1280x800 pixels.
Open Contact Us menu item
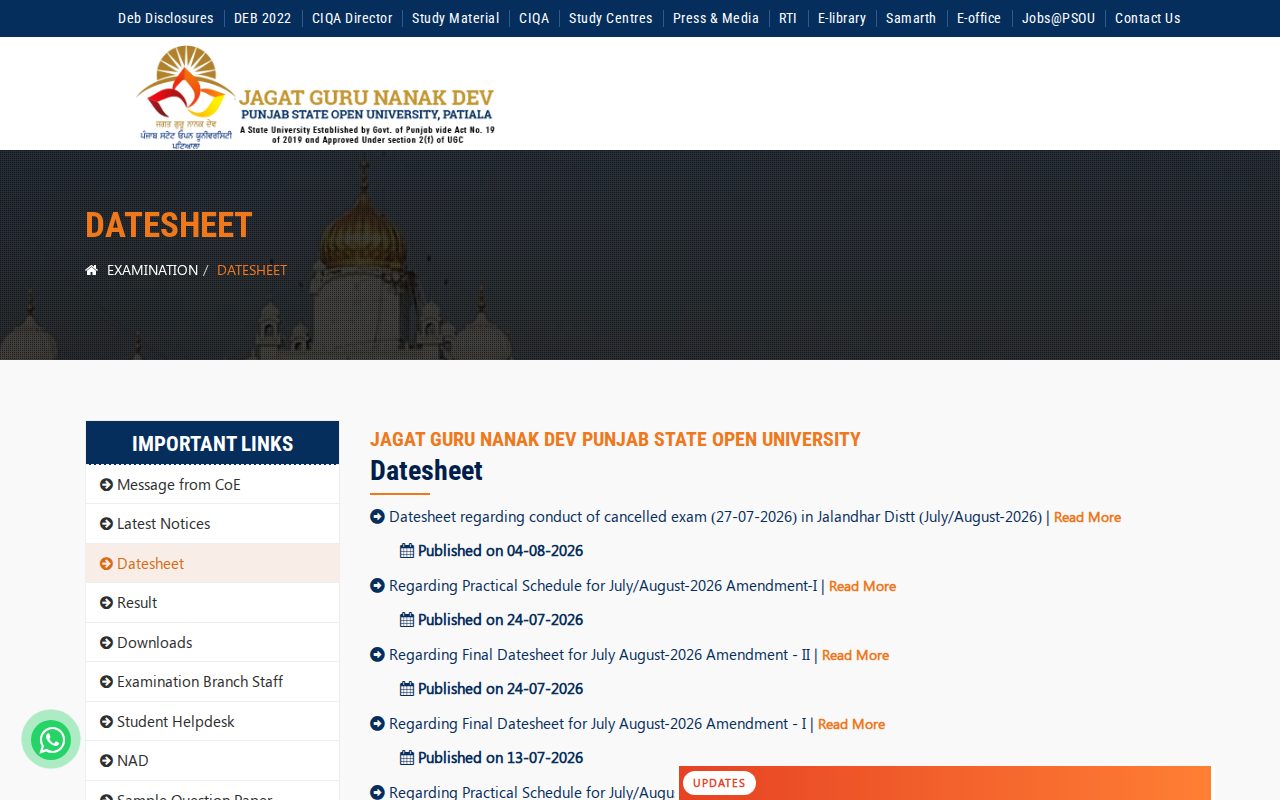point(1148,18)
